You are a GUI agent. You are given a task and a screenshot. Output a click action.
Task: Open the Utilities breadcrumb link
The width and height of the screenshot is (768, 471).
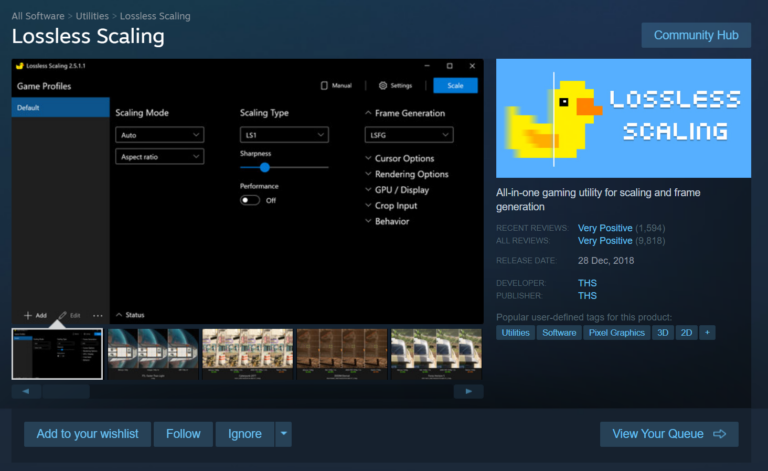tap(90, 16)
